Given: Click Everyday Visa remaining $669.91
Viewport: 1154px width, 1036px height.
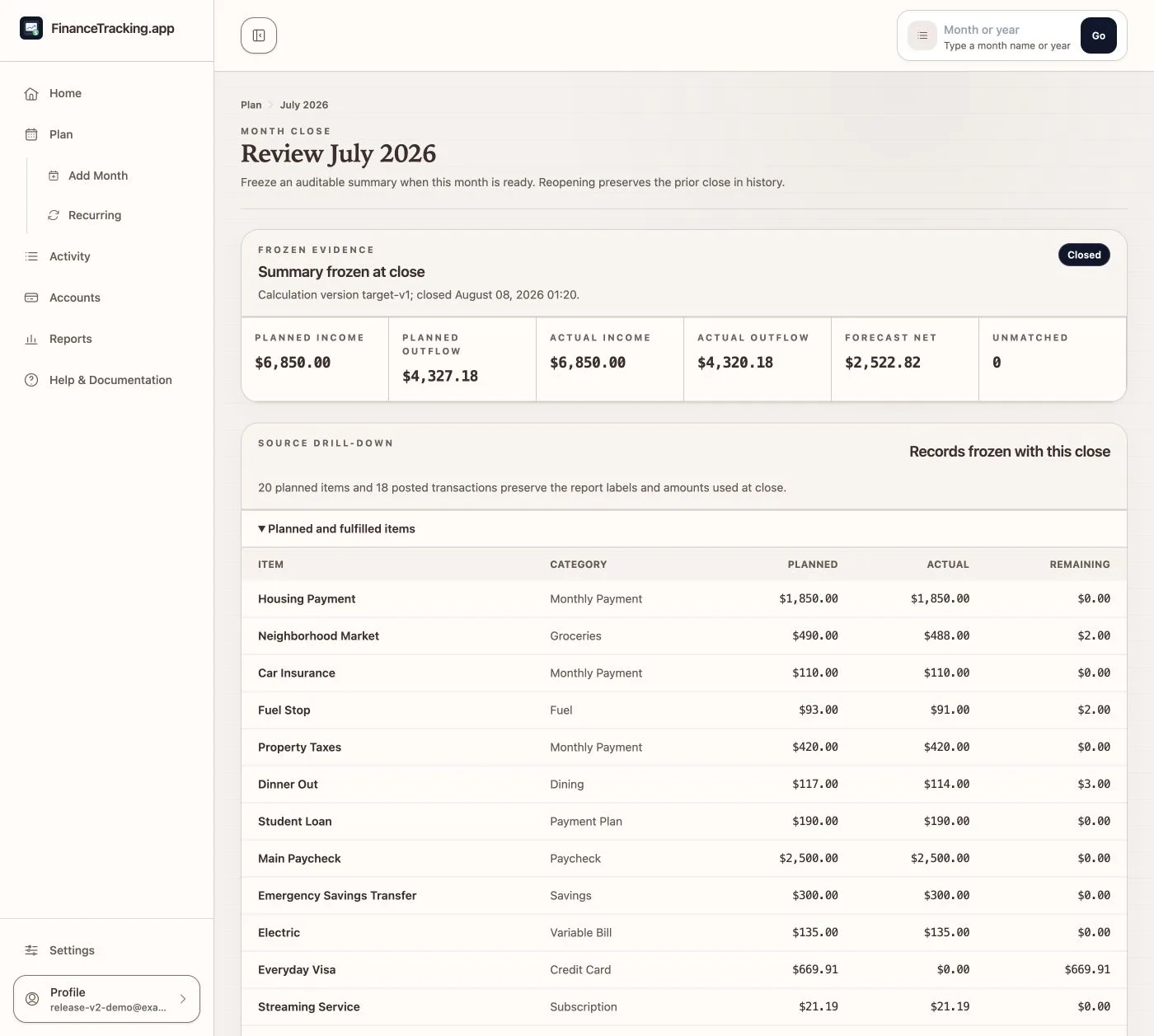Looking at the screenshot, I should [1087, 970].
